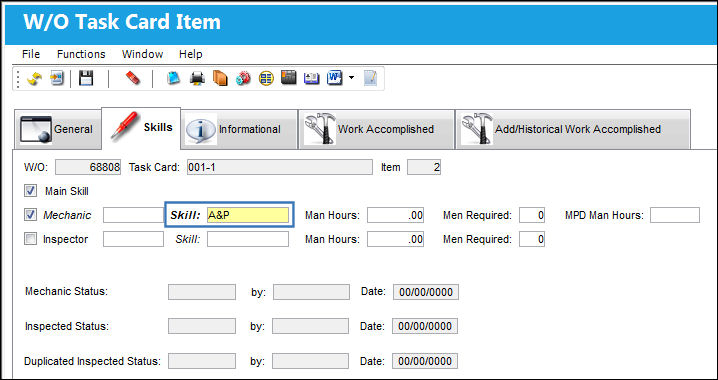Screen dimensions: 718x380
Task: Click the Duplicated Inspected Status field
Action: [x=202, y=361]
